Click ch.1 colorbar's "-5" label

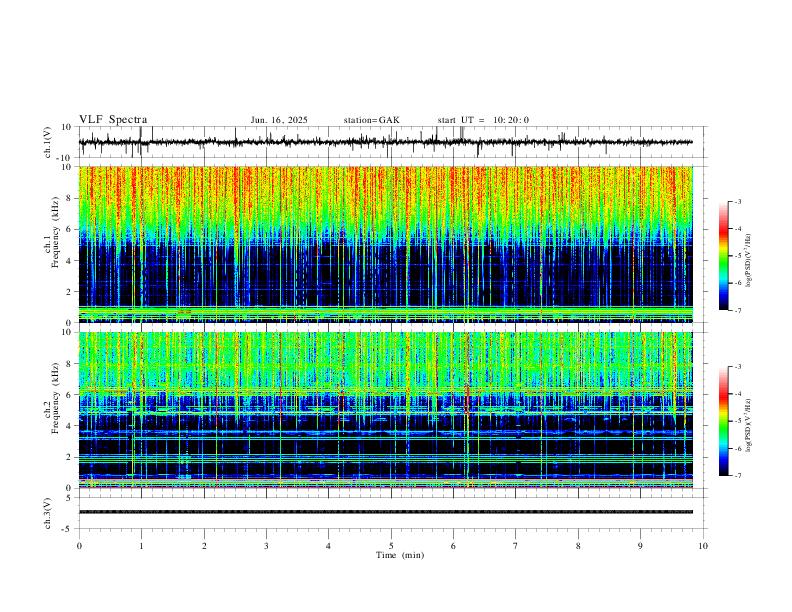[737, 256]
